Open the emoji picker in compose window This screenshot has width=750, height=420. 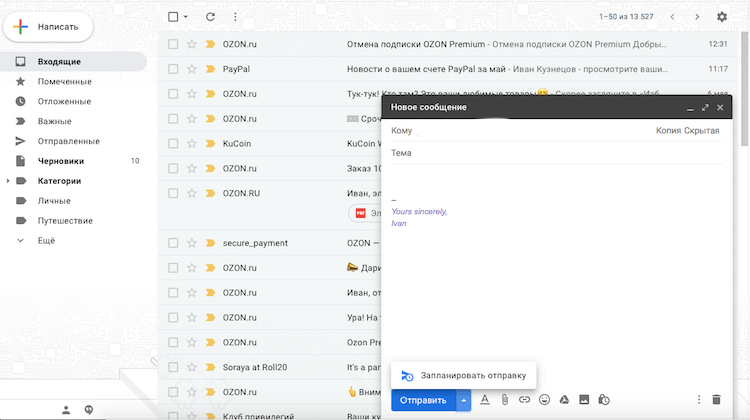point(544,400)
